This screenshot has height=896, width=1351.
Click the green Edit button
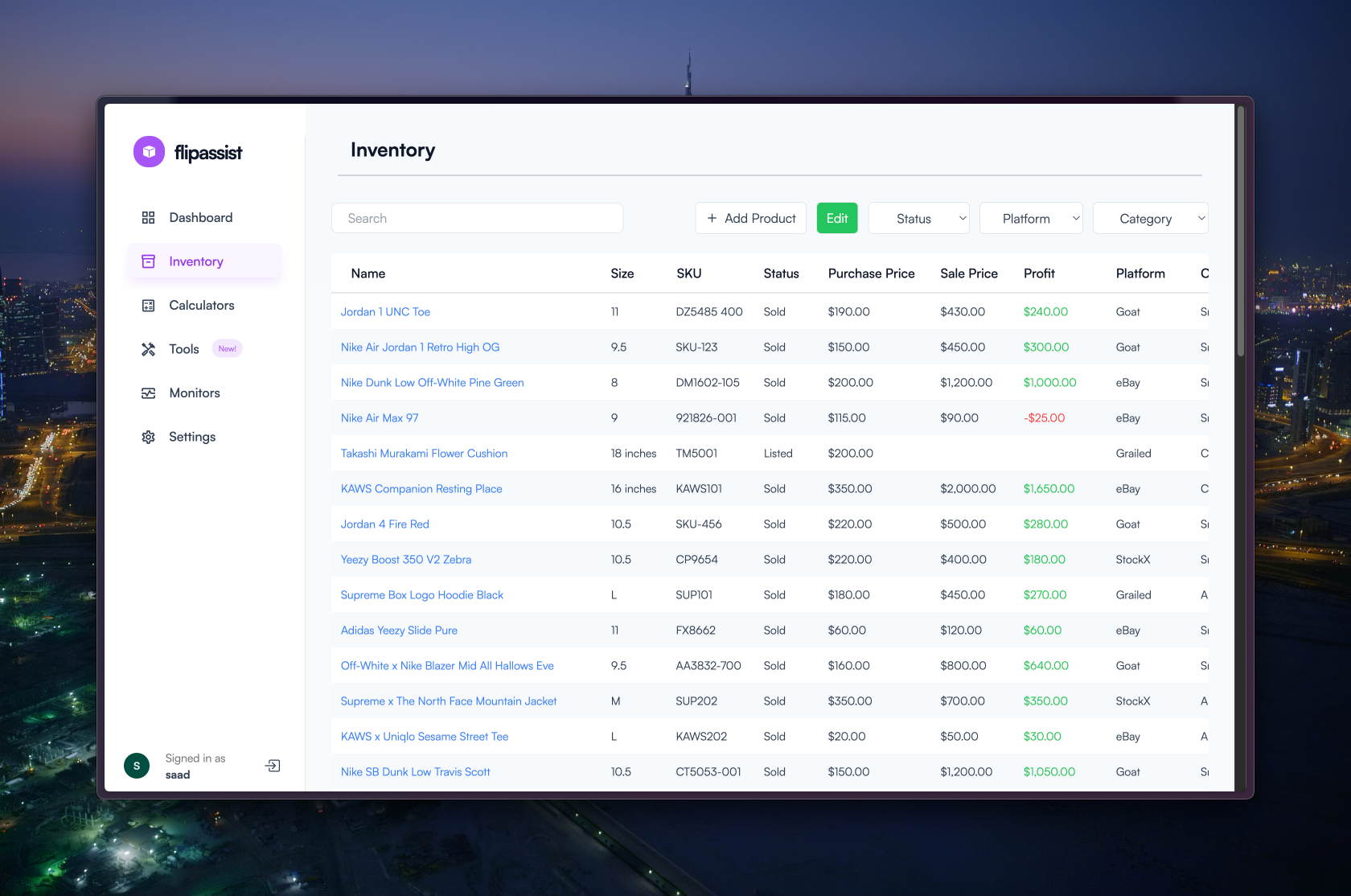click(837, 218)
